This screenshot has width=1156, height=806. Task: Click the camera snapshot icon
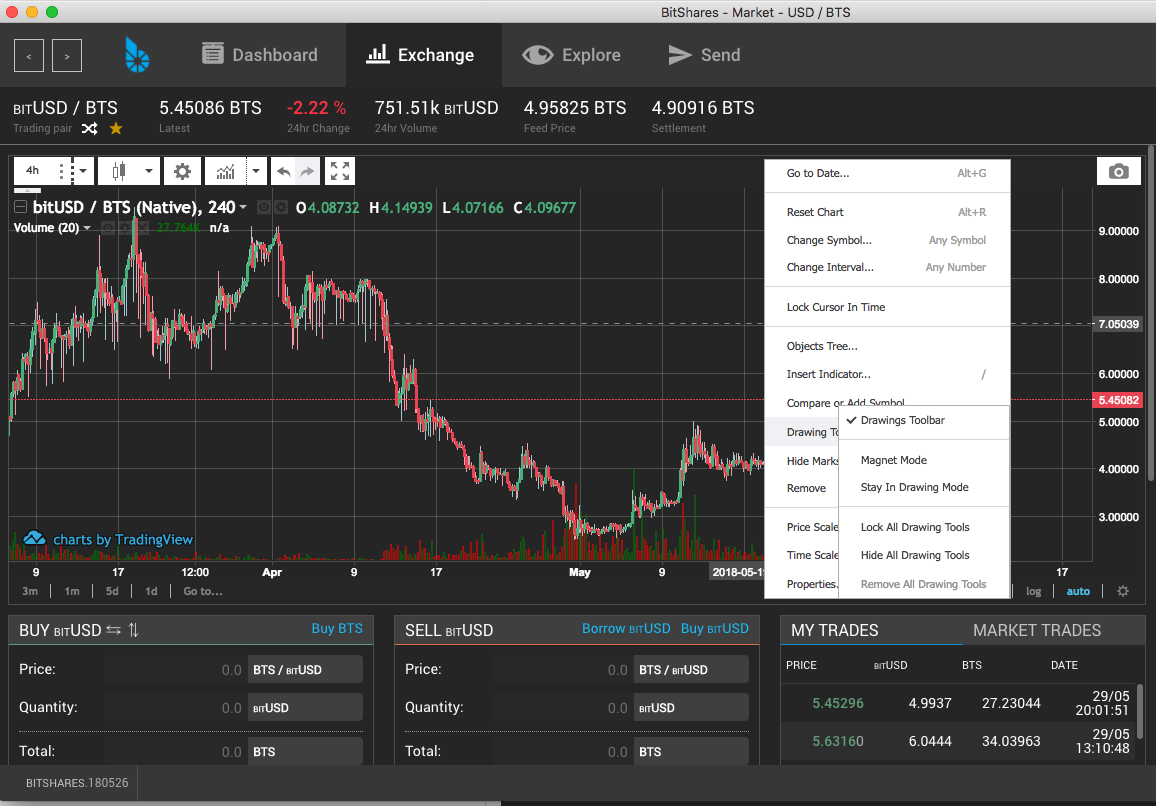tap(1118, 171)
